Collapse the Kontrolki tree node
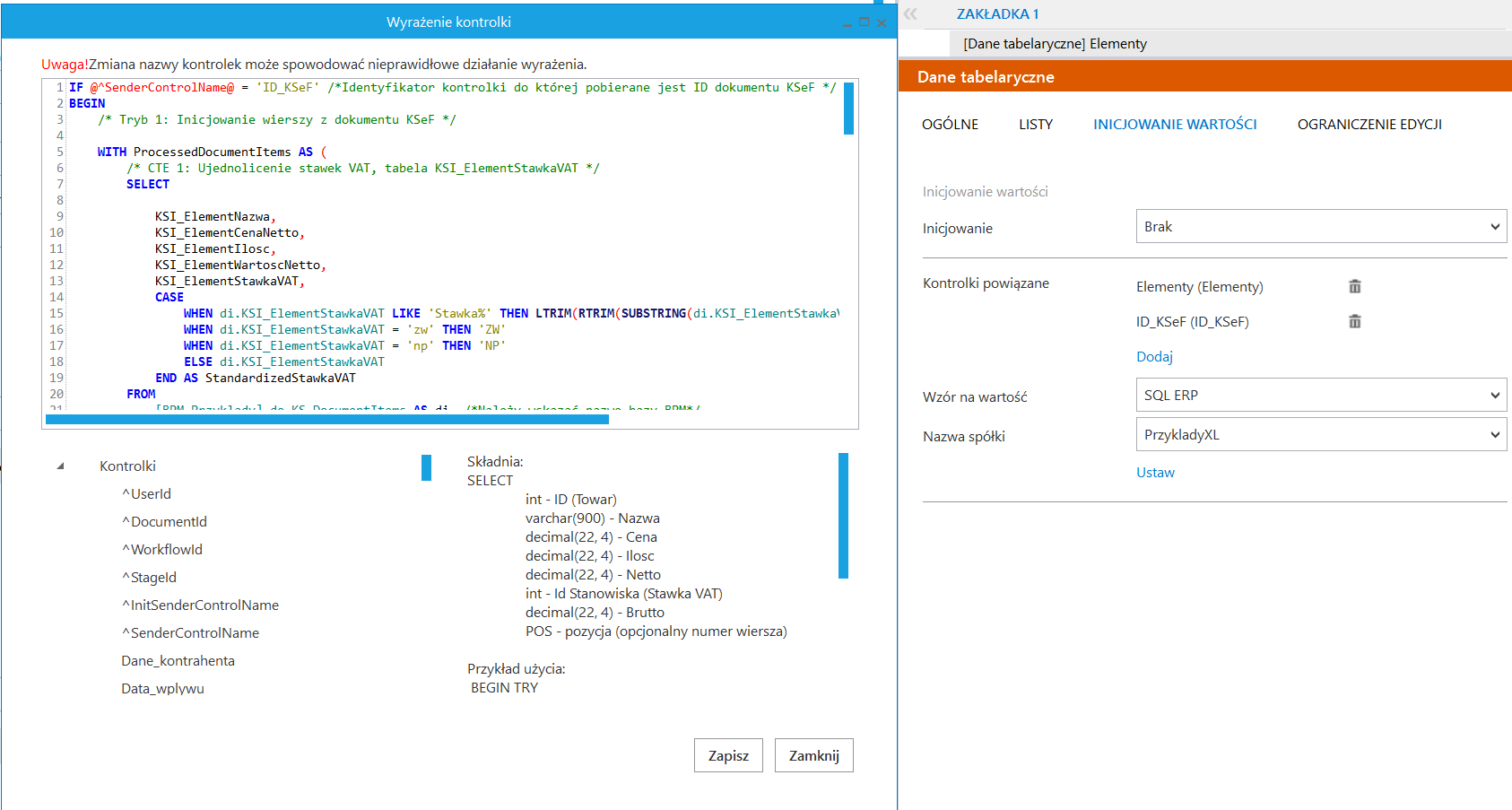Screen dimensions: 1512x810 coord(61,466)
